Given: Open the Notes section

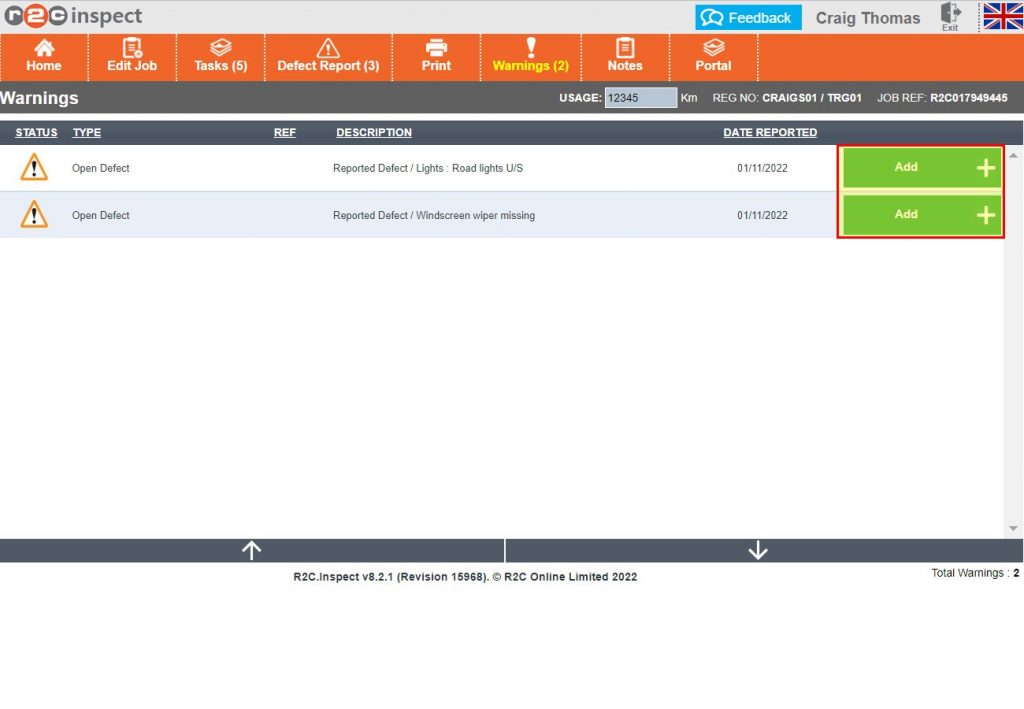Looking at the screenshot, I should [625, 57].
